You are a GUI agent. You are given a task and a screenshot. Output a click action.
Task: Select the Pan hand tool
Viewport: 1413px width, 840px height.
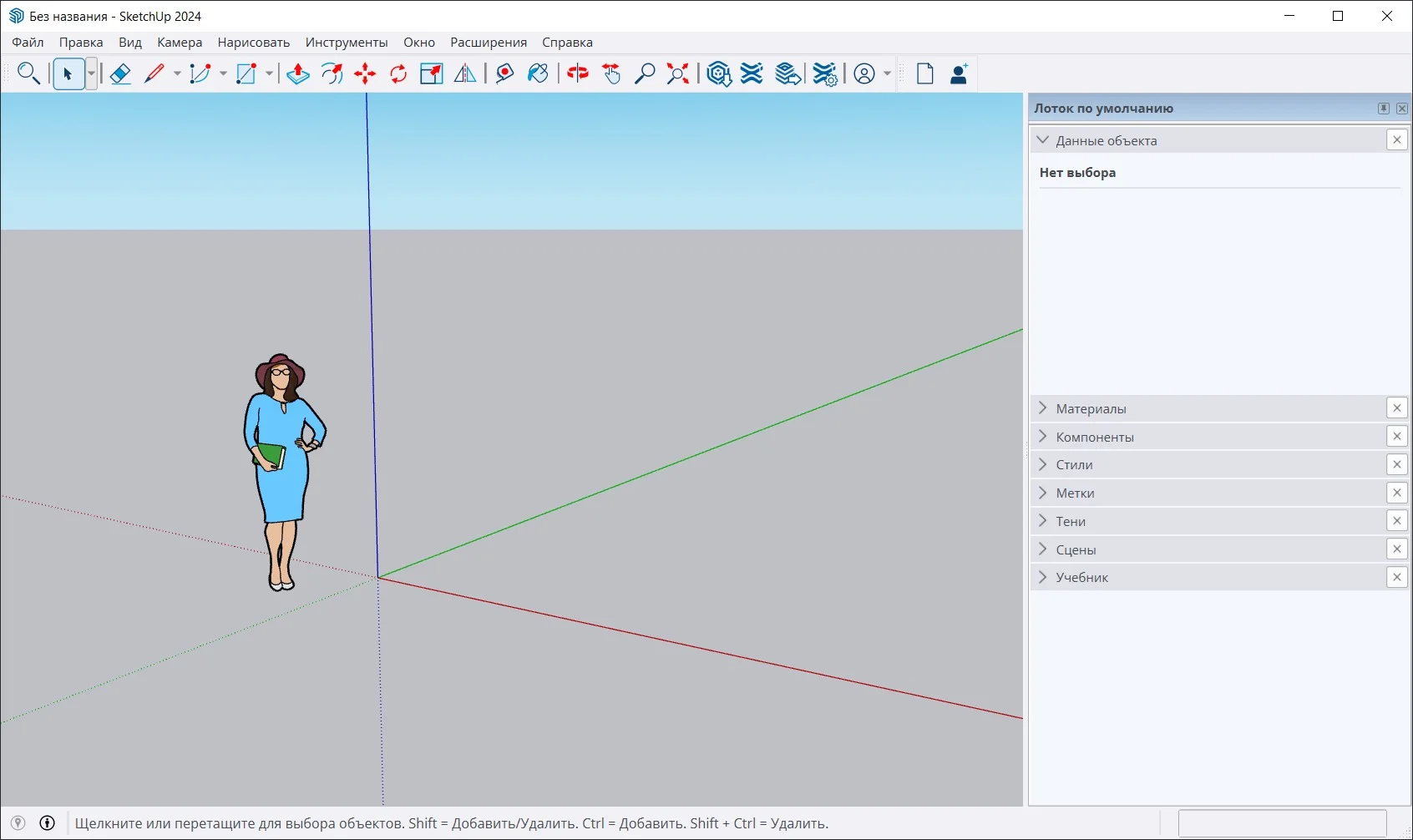pyautogui.click(x=611, y=73)
